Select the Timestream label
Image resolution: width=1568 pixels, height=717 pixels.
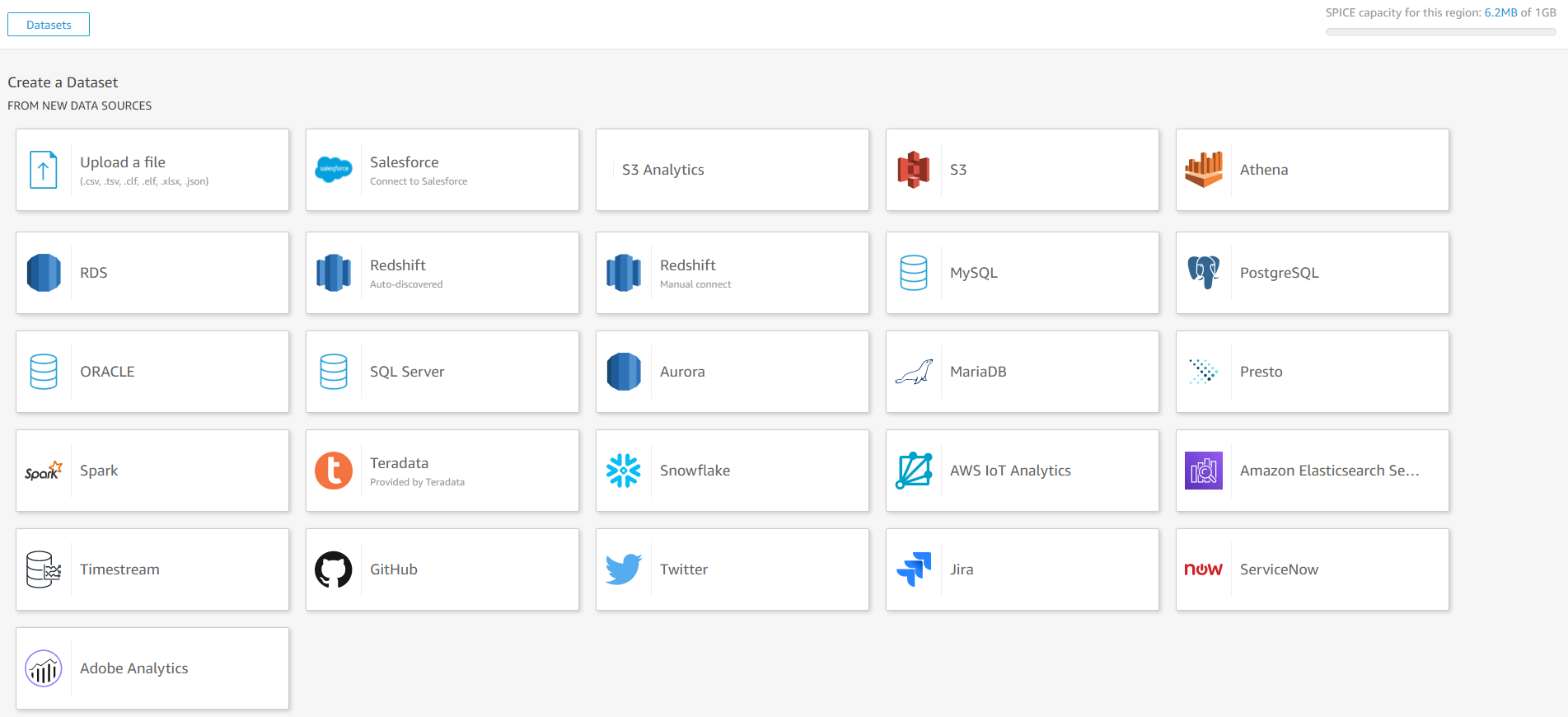click(120, 569)
